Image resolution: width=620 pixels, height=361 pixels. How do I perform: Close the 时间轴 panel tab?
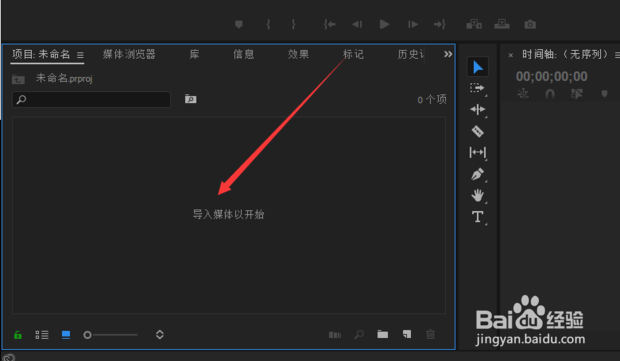[510, 55]
